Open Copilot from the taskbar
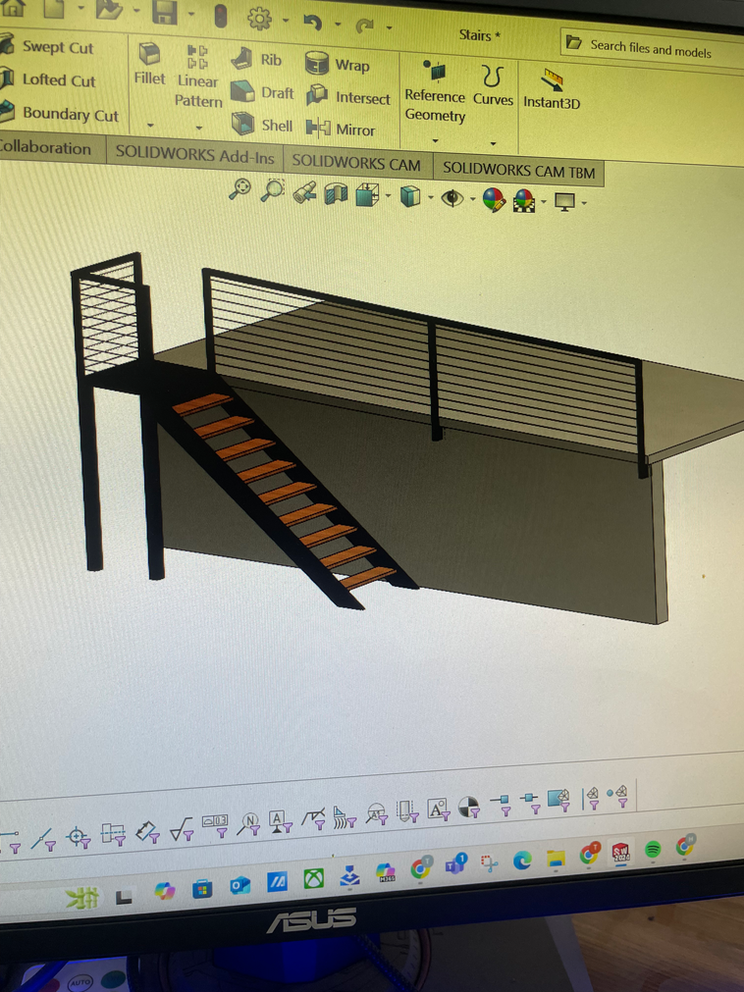 point(164,891)
